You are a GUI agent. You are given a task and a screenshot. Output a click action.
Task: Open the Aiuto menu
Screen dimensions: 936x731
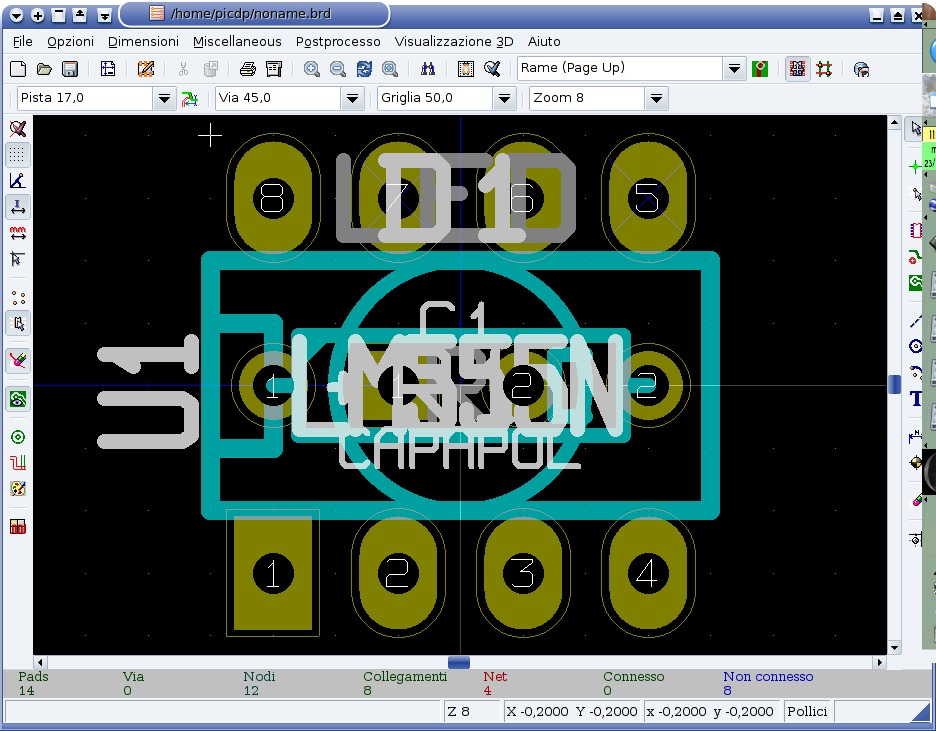pos(544,42)
